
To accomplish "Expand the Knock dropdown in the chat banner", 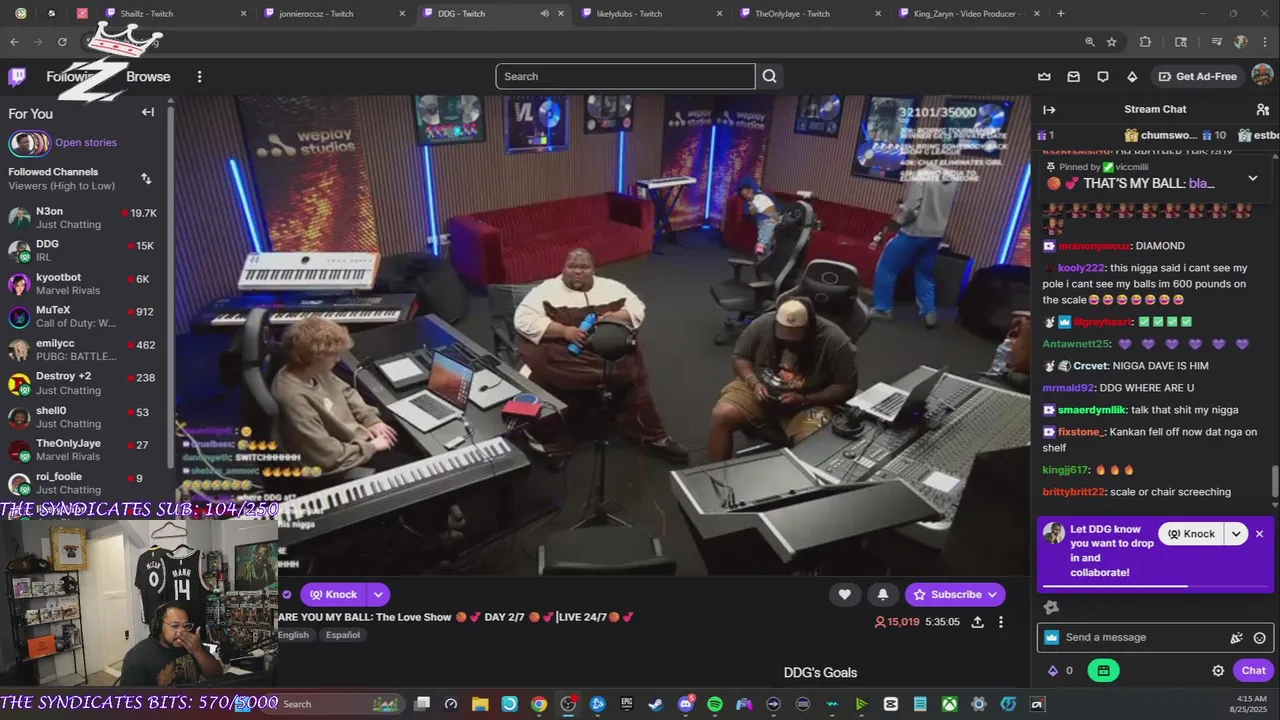I will click(1236, 534).
